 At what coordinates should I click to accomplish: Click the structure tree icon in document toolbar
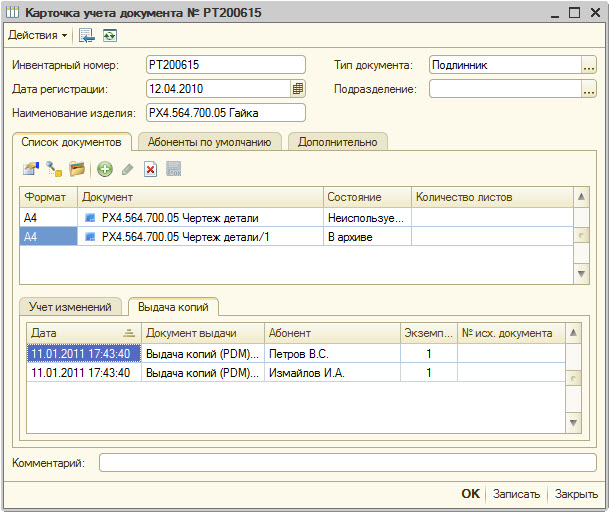pos(54,169)
